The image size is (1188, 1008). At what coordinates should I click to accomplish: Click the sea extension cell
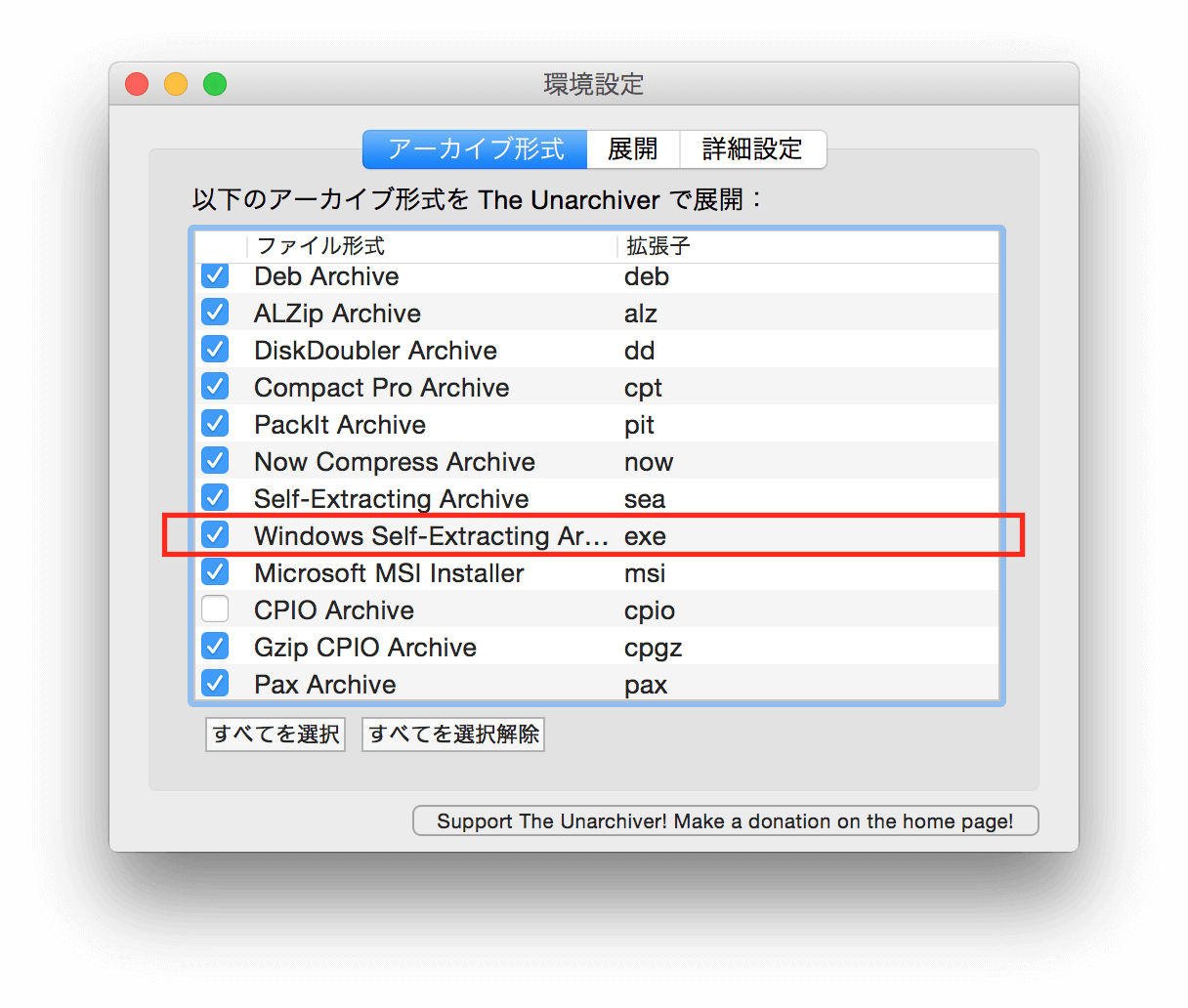[x=645, y=499]
